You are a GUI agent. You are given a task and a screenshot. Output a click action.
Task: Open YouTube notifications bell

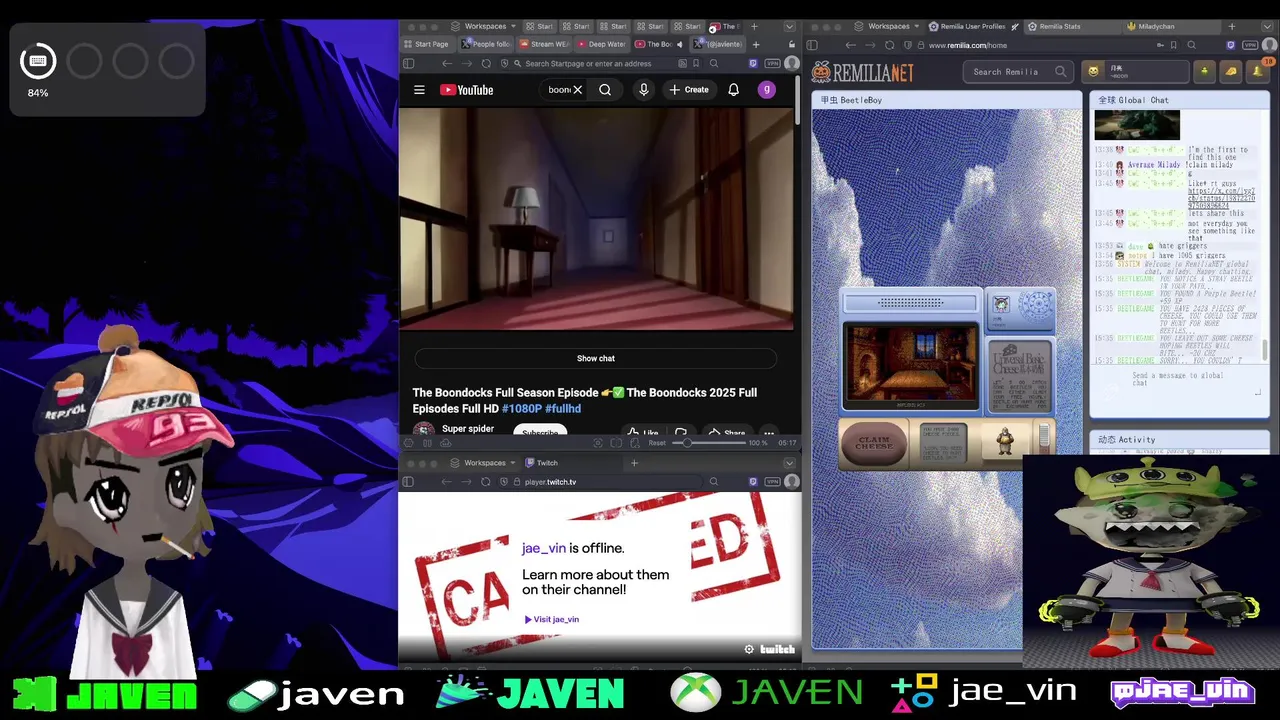pyautogui.click(x=733, y=90)
